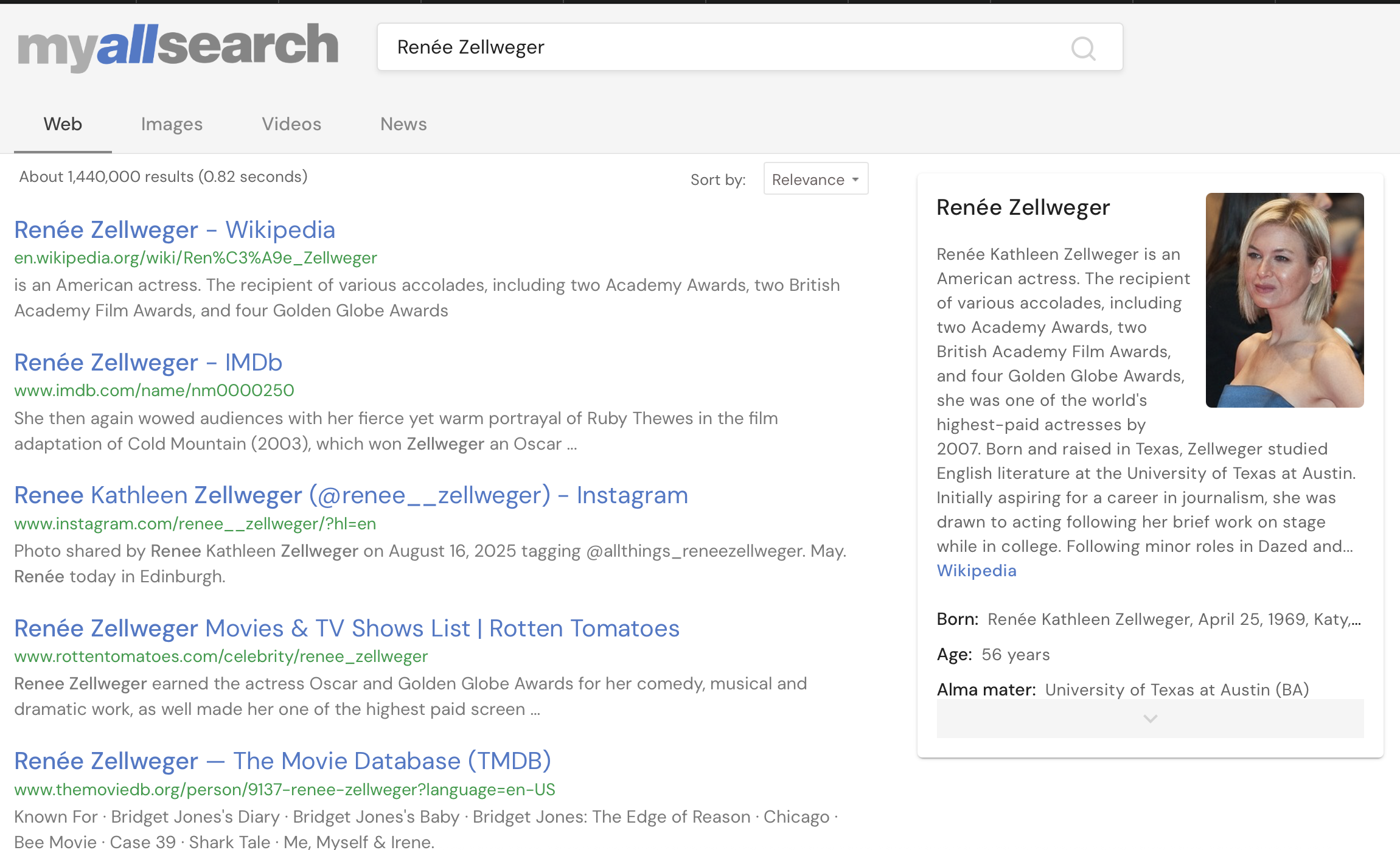The height and width of the screenshot is (850, 1400).
Task: Click the Alma mater University of Texas row
Action: tap(1123, 690)
